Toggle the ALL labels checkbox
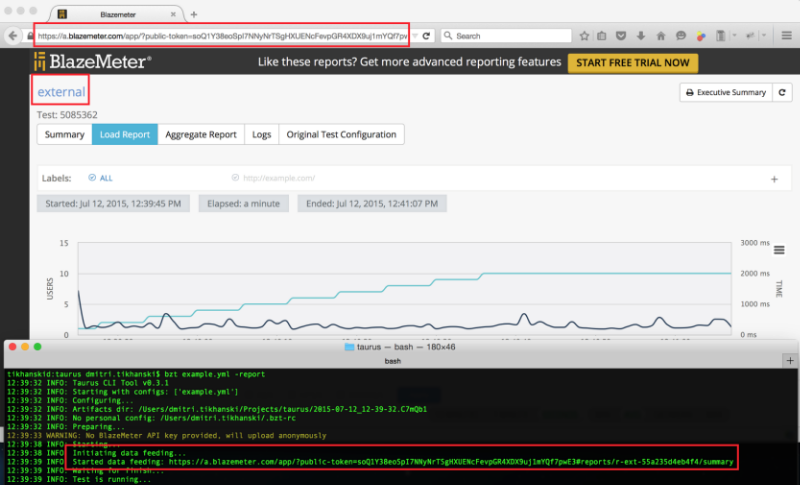Screen dimensions: 800x485 (92, 177)
